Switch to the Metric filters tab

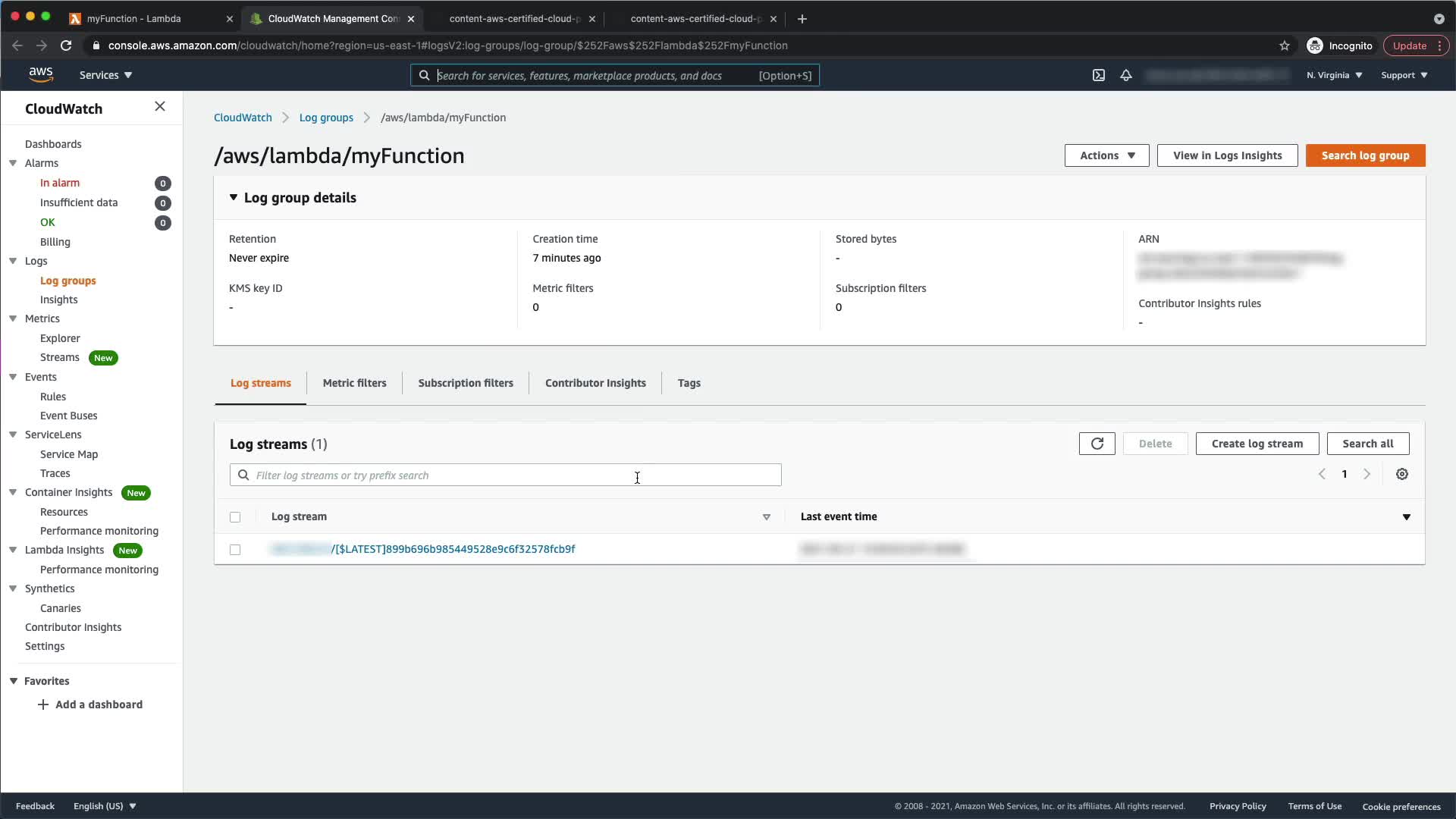(x=354, y=383)
